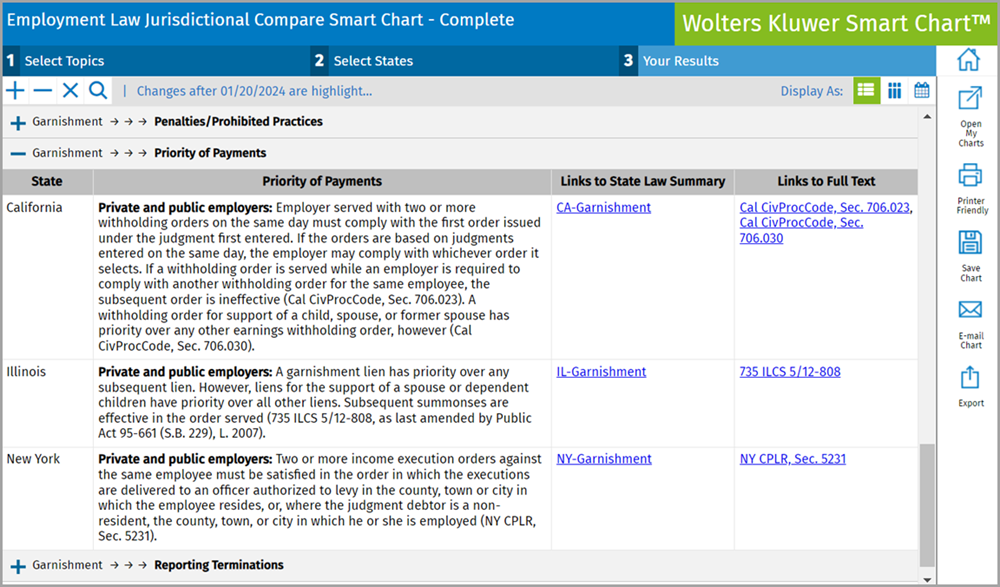Collapse all topics with the minus toolbar icon

pos(43,91)
